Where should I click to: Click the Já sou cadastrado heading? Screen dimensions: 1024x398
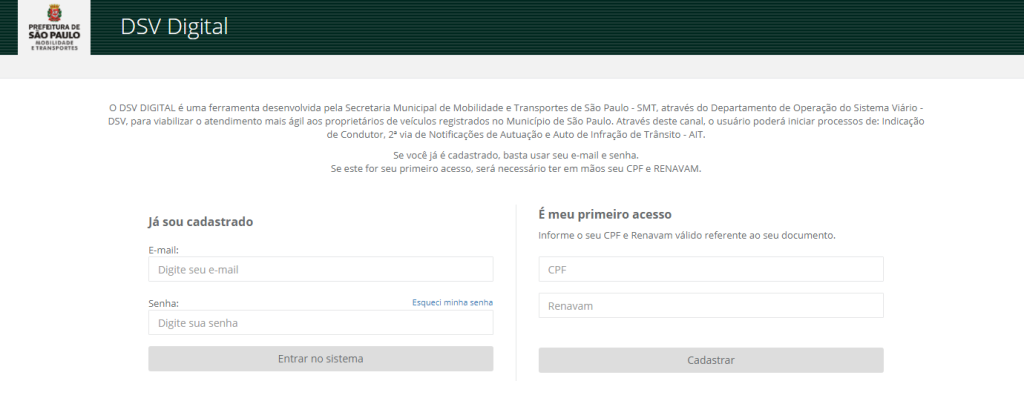coord(200,222)
